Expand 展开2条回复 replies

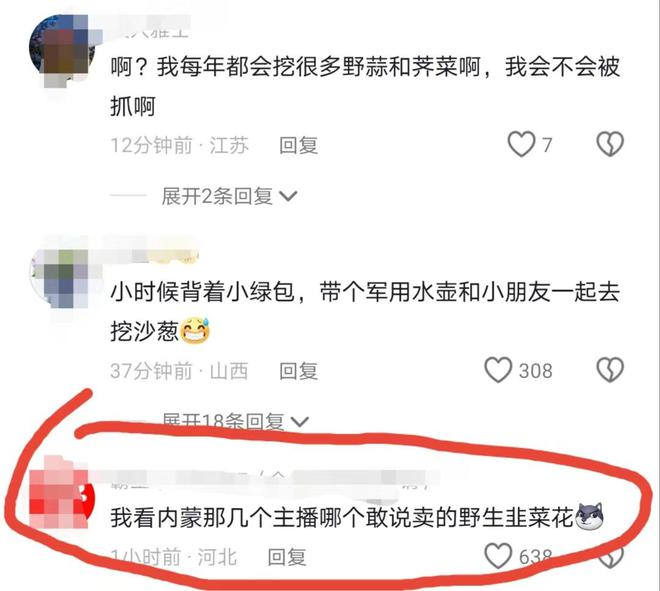pyautogui.click(x=229, y=196)
